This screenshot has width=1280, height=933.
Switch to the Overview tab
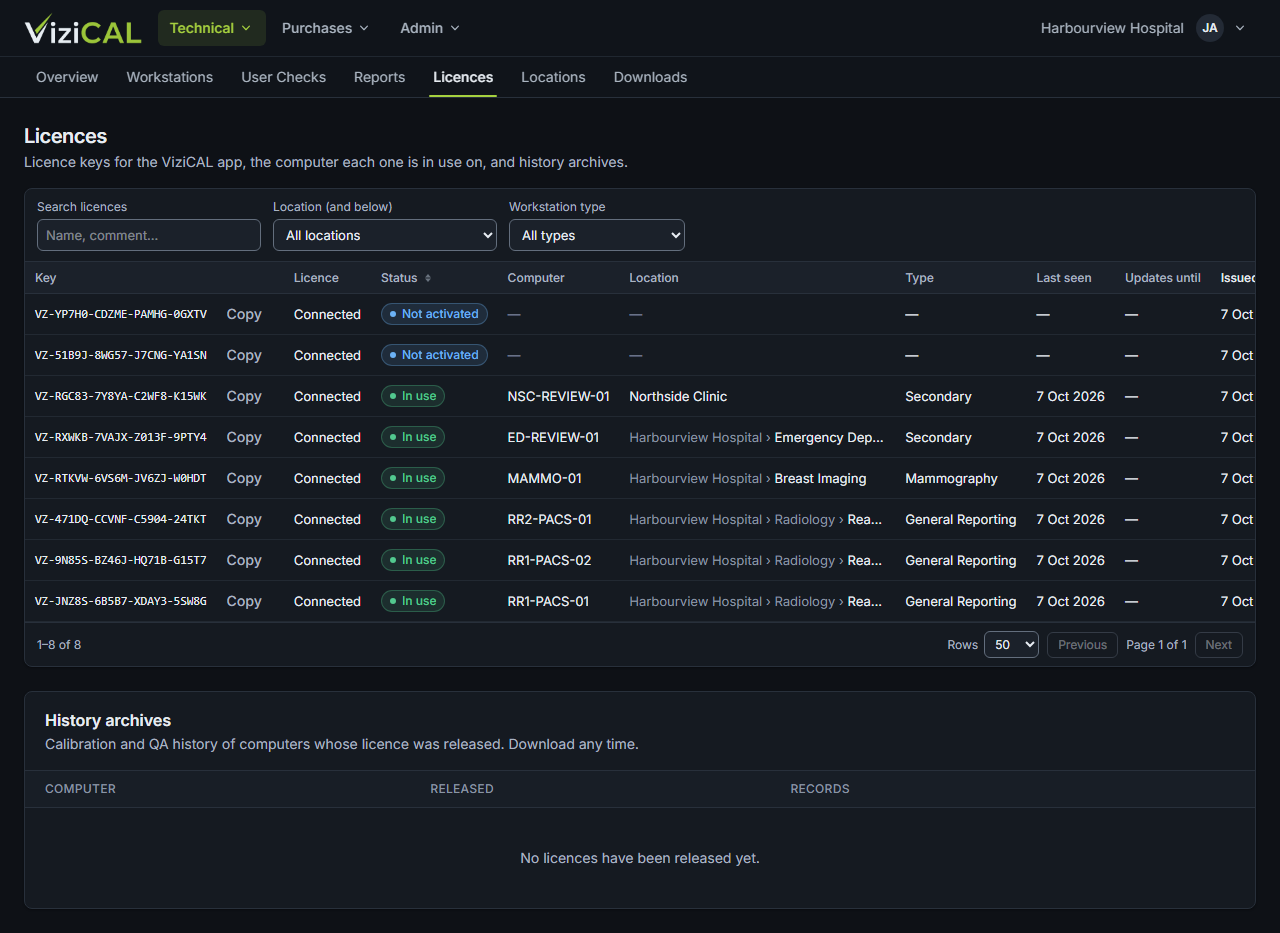tap(67, 77)
